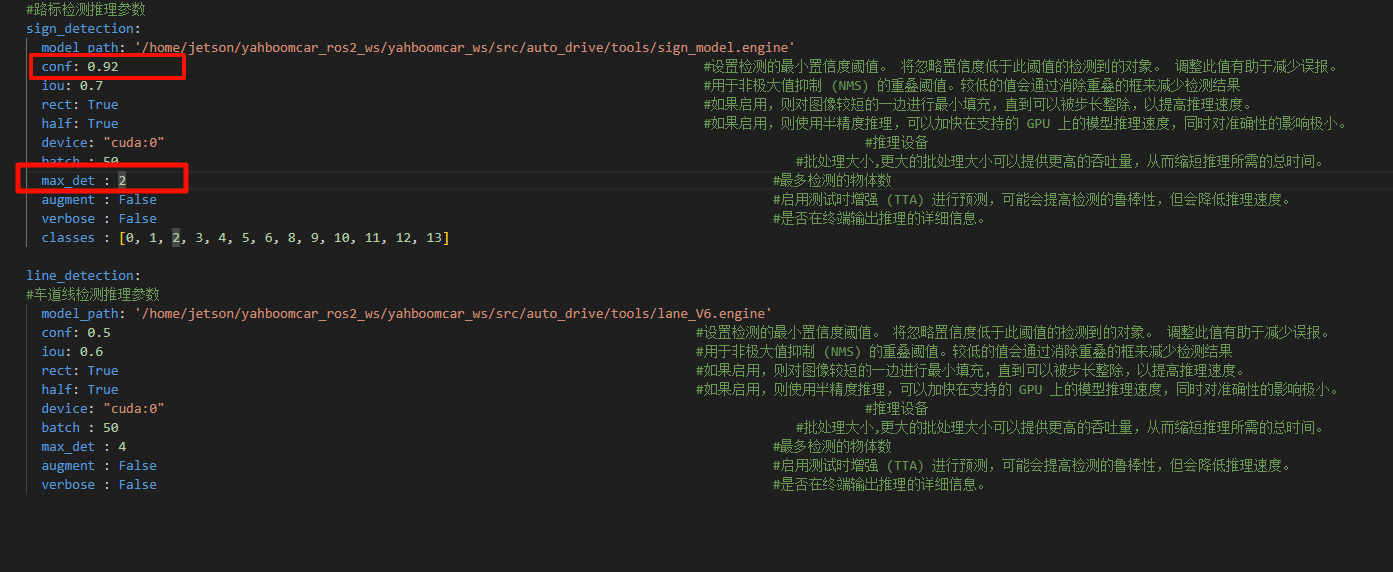Click the NMS comment beside iou: 0.7
Screen dimensions: 1393x572
(972, 85)
